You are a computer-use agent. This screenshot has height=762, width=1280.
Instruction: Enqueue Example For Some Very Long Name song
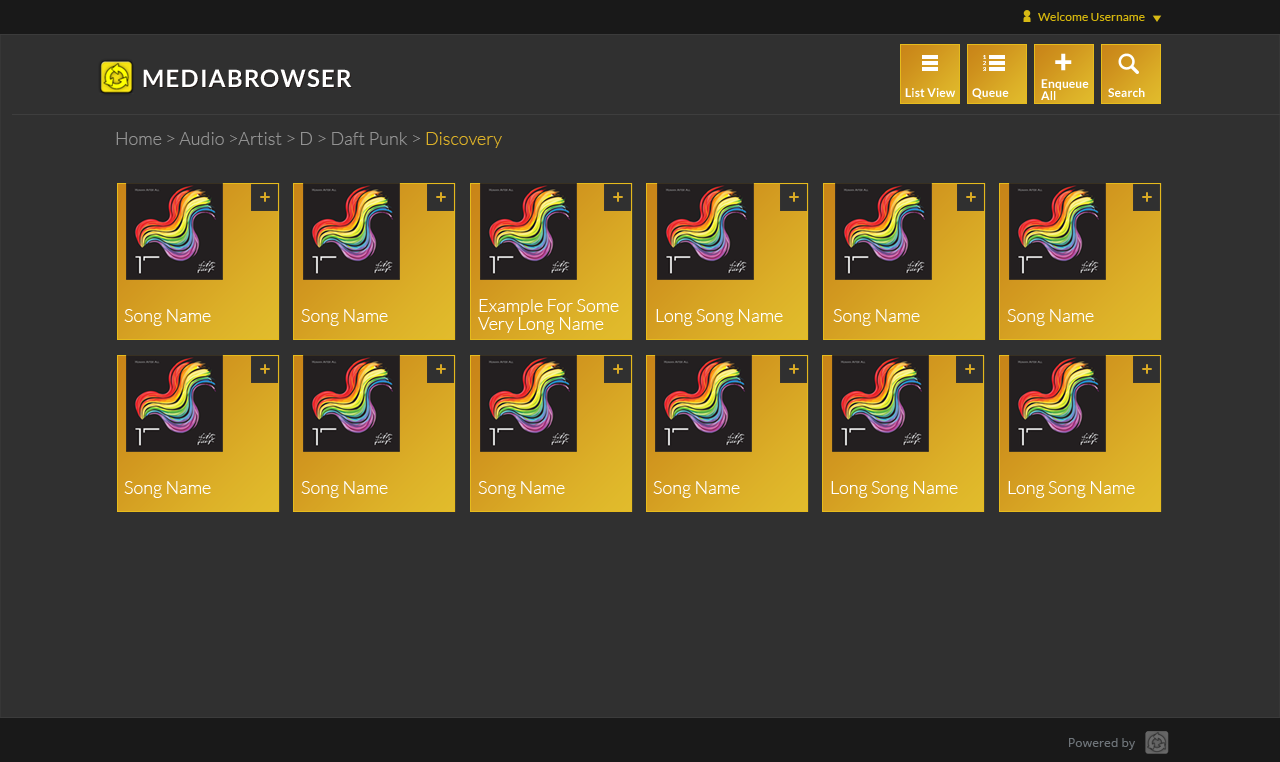[x=618, y=197]
